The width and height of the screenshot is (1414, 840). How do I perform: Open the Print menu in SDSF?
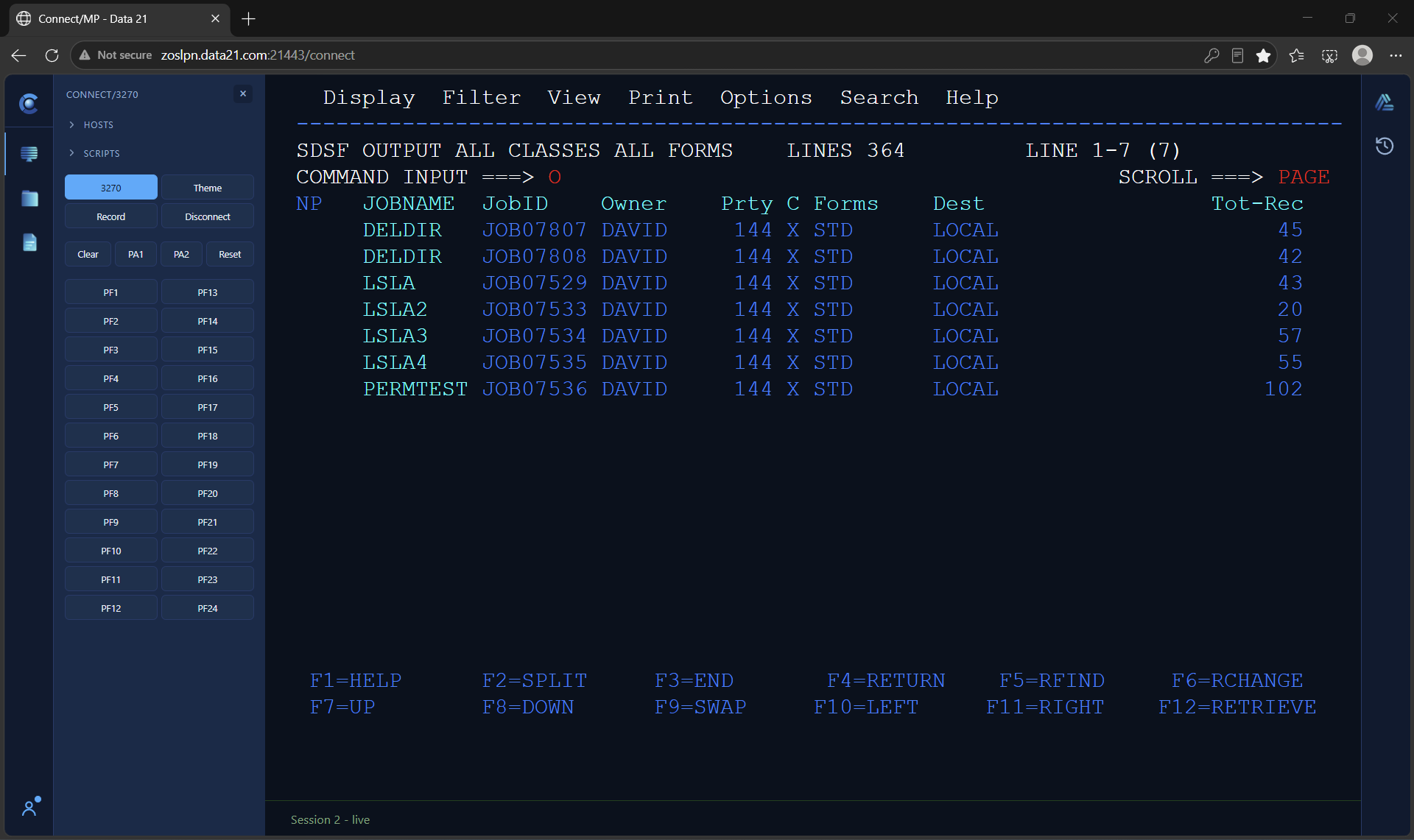pos(661,97)
